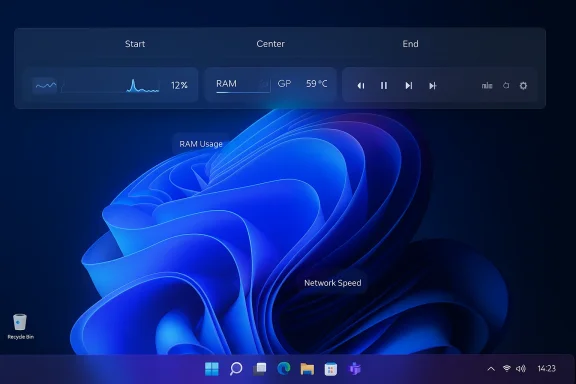
Task: Open the Windows Start menu
Action: tap(212, 369)
